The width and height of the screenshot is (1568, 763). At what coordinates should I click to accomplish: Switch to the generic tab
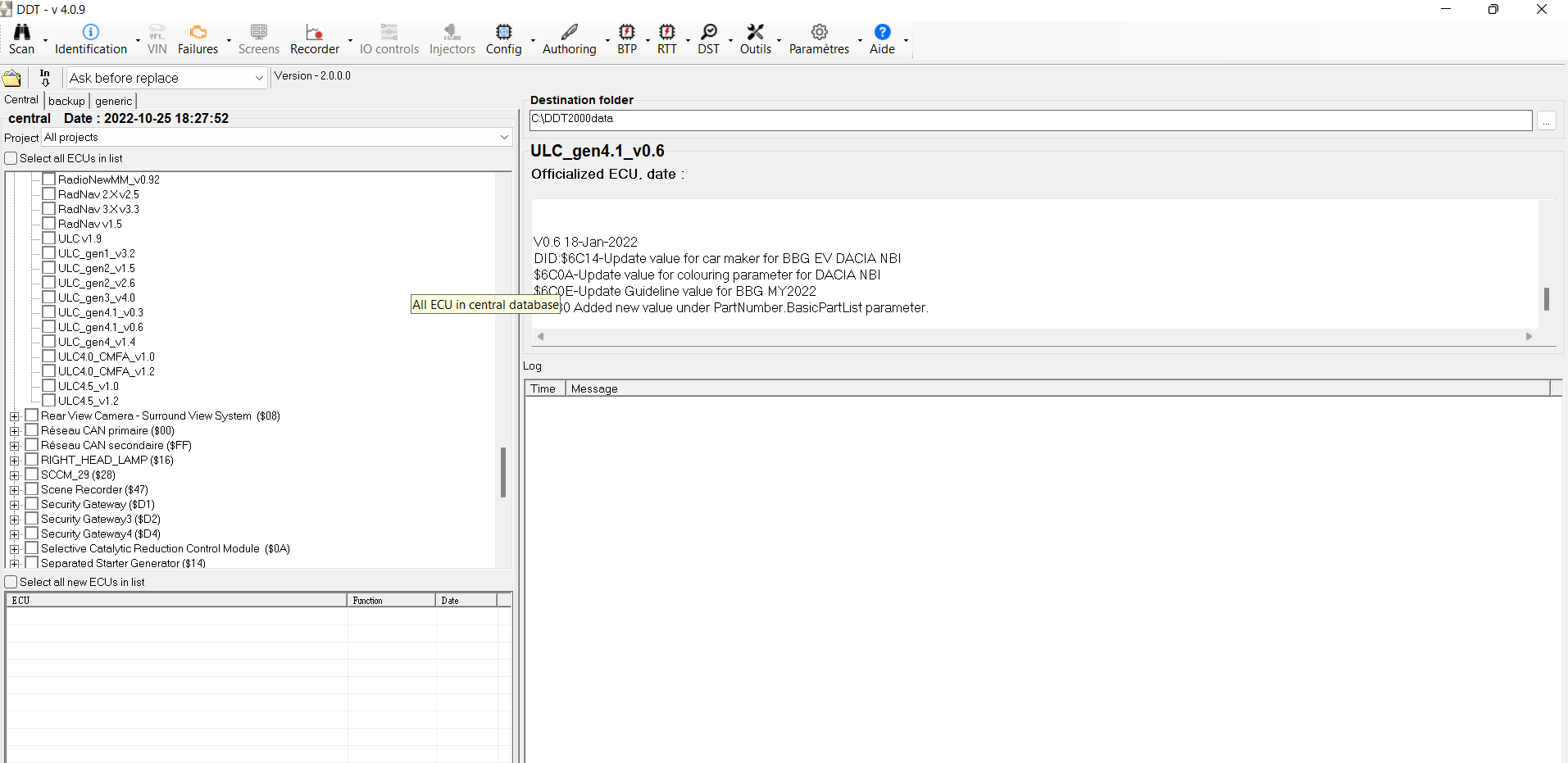coord(112,101)
